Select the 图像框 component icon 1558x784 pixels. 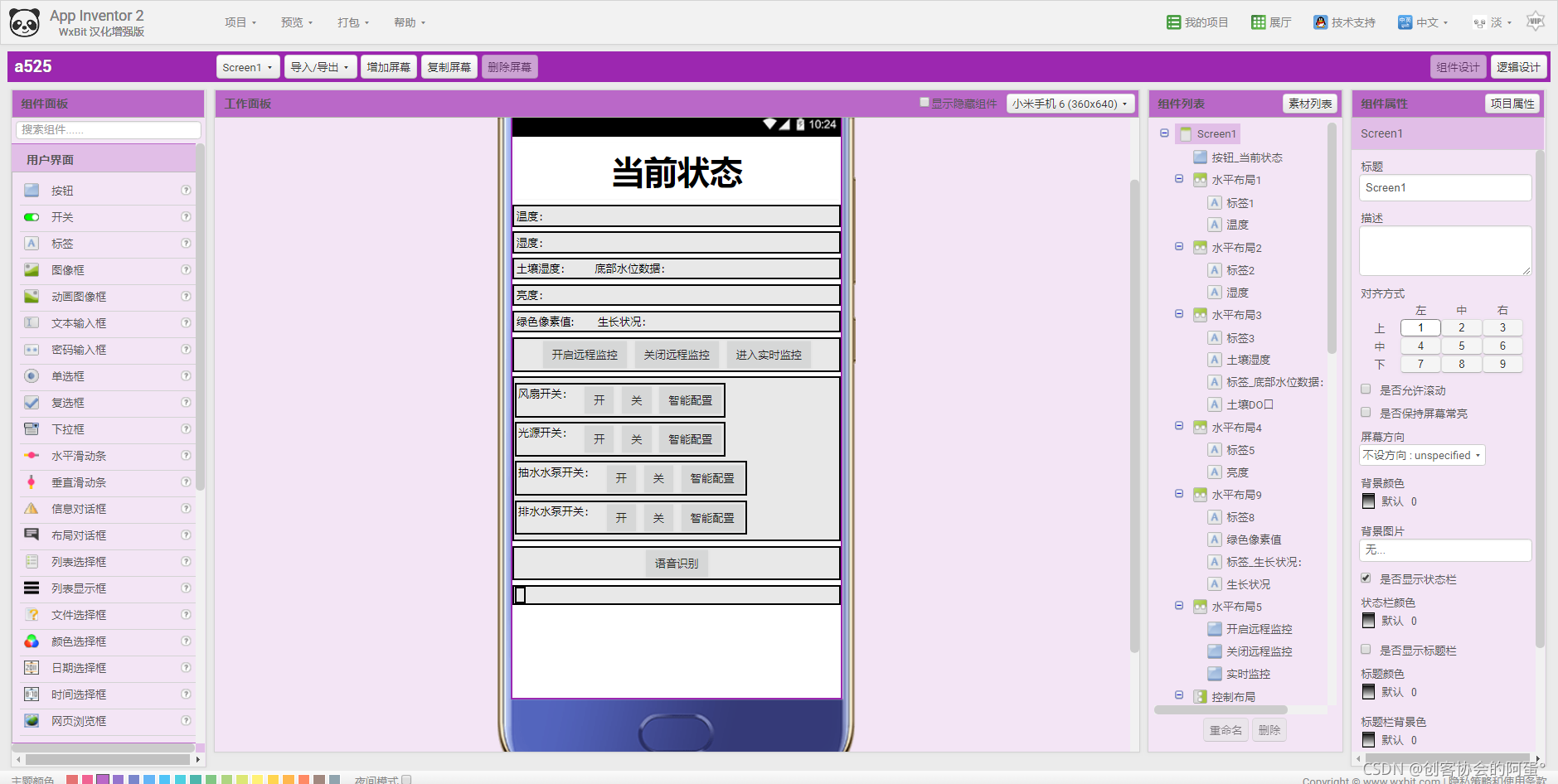31,269
